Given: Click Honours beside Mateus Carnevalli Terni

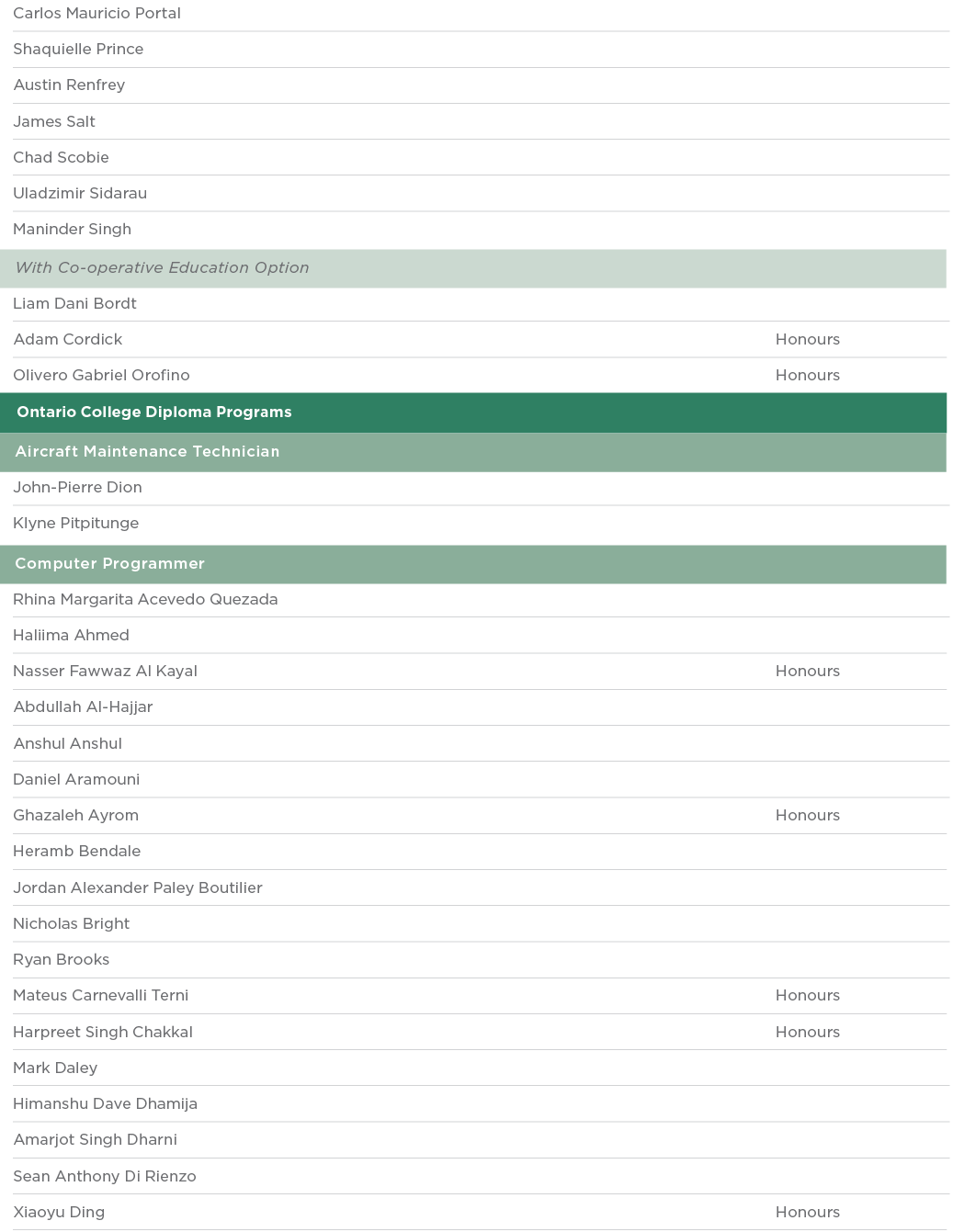Looking at the screenshot, I should pyautogui.click(x=807, y=996).
